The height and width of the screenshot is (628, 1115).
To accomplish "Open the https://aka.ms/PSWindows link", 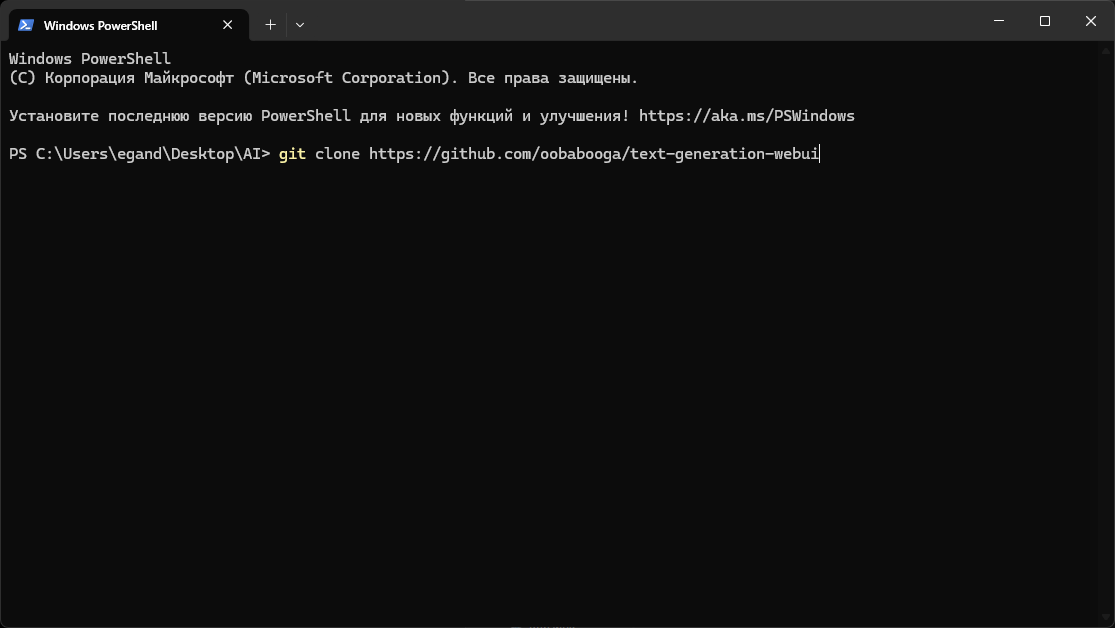I will pyautogui.click(x=746, y=116).
